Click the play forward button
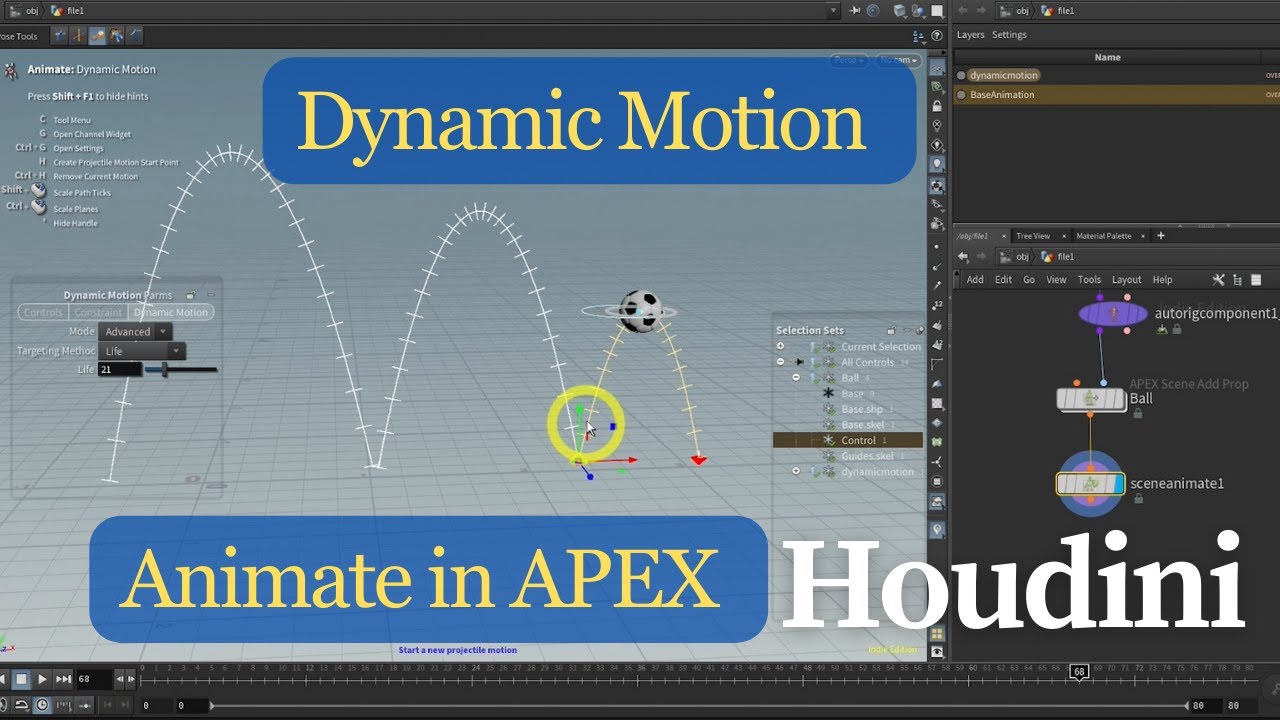This screenshot has width=1280, height=720. (x=42, y=679)
